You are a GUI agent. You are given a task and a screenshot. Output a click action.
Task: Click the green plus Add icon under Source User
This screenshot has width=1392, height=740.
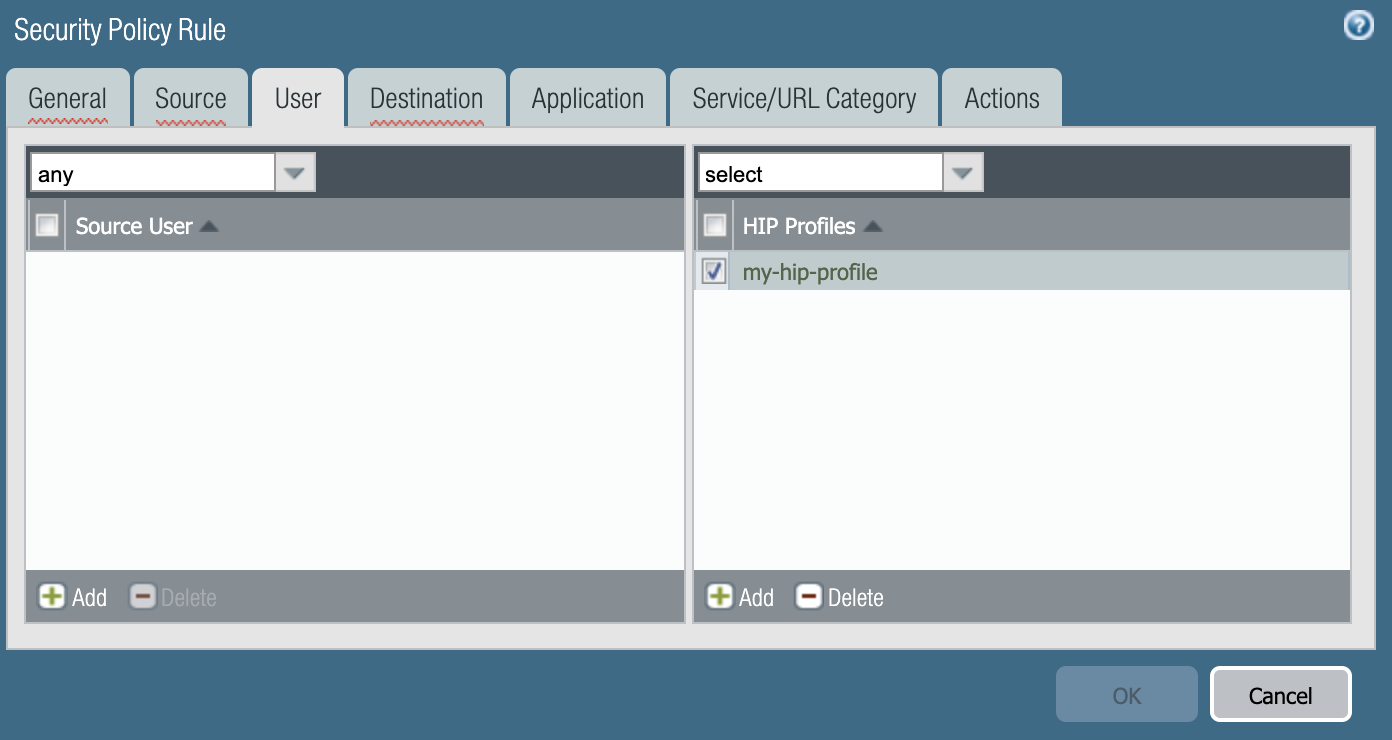pos(51,597)
